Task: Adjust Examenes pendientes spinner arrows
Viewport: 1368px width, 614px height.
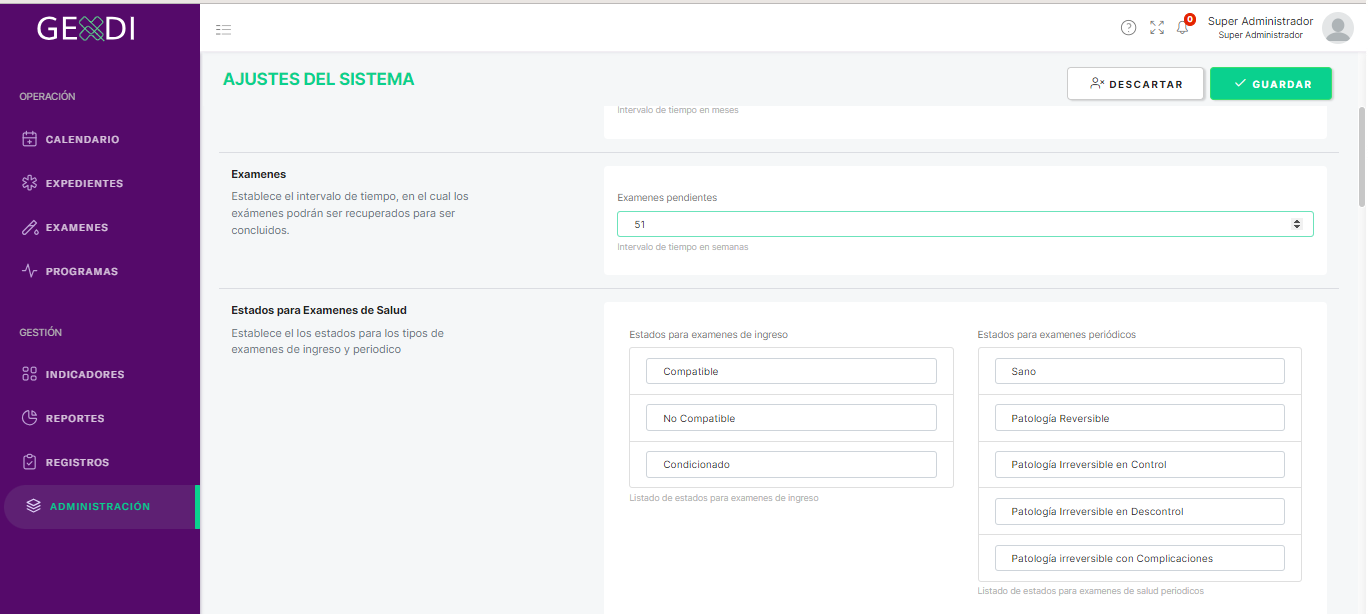Action: pos(1297,224)
